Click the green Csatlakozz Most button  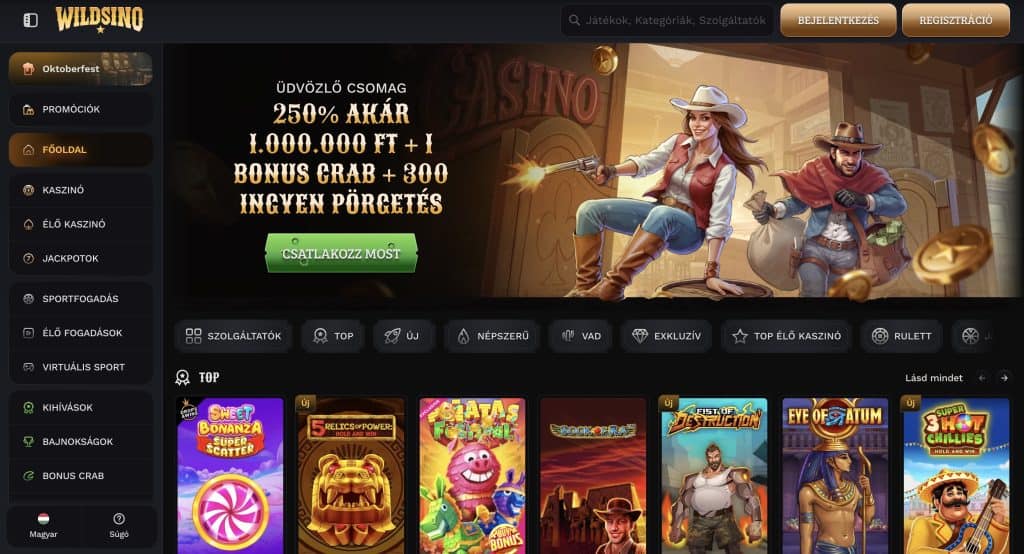pyautogui.click(x=341, y=253)
